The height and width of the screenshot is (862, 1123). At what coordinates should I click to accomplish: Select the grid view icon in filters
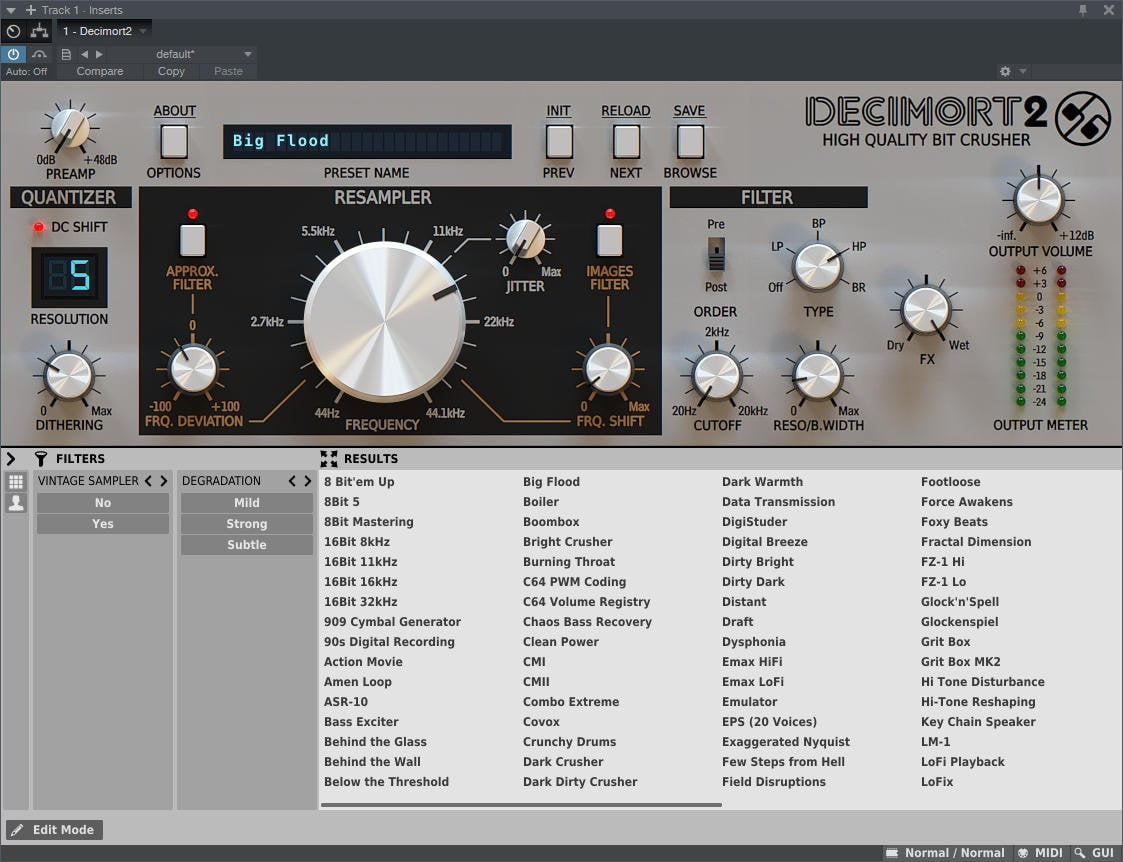coord(16,482)
